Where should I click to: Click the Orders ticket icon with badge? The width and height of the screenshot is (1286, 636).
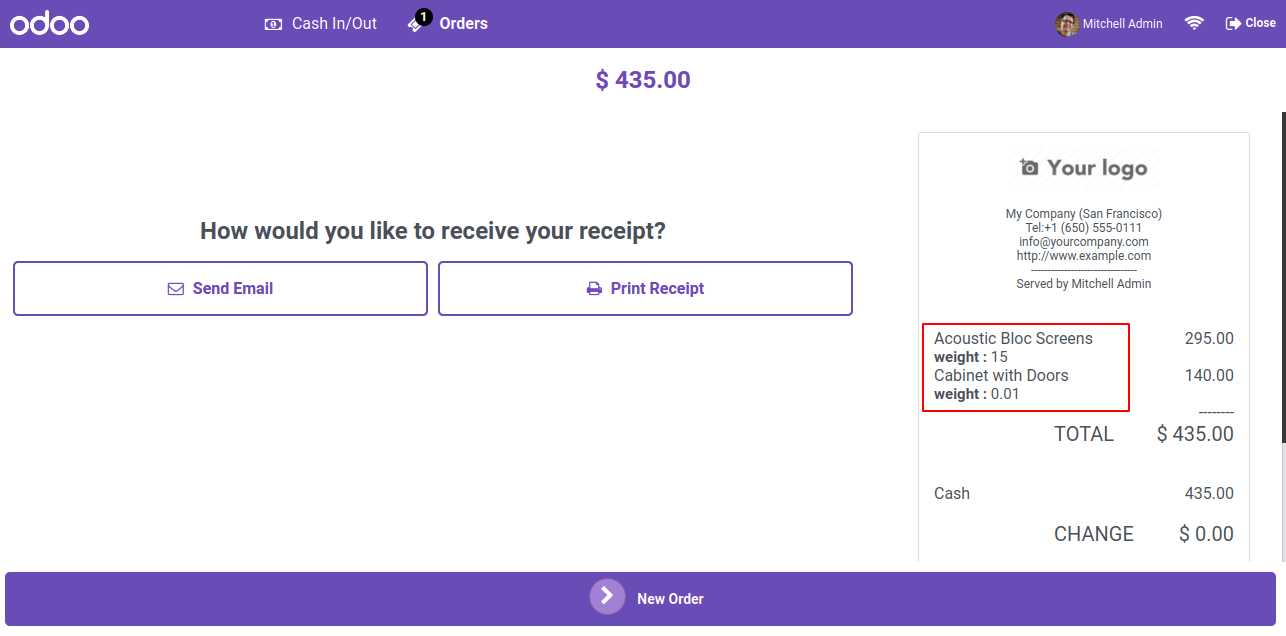click(x=418, y=22)
